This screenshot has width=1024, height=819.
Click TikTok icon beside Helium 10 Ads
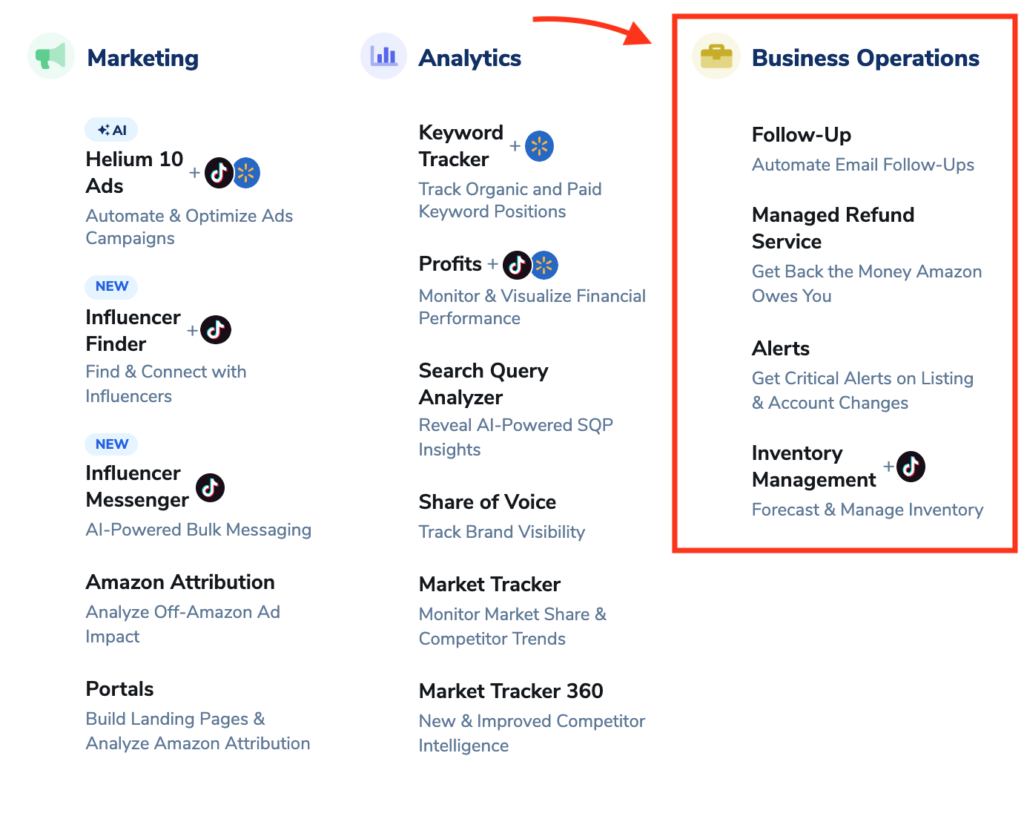219,173
